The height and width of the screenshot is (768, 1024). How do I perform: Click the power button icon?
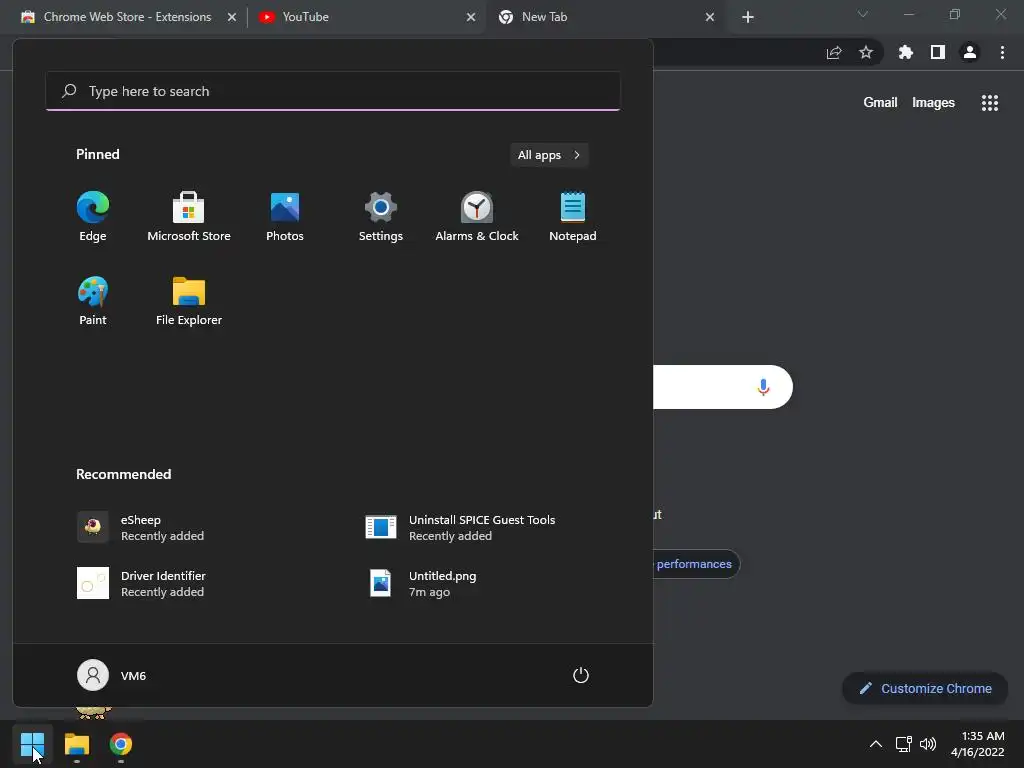[581, 675]
